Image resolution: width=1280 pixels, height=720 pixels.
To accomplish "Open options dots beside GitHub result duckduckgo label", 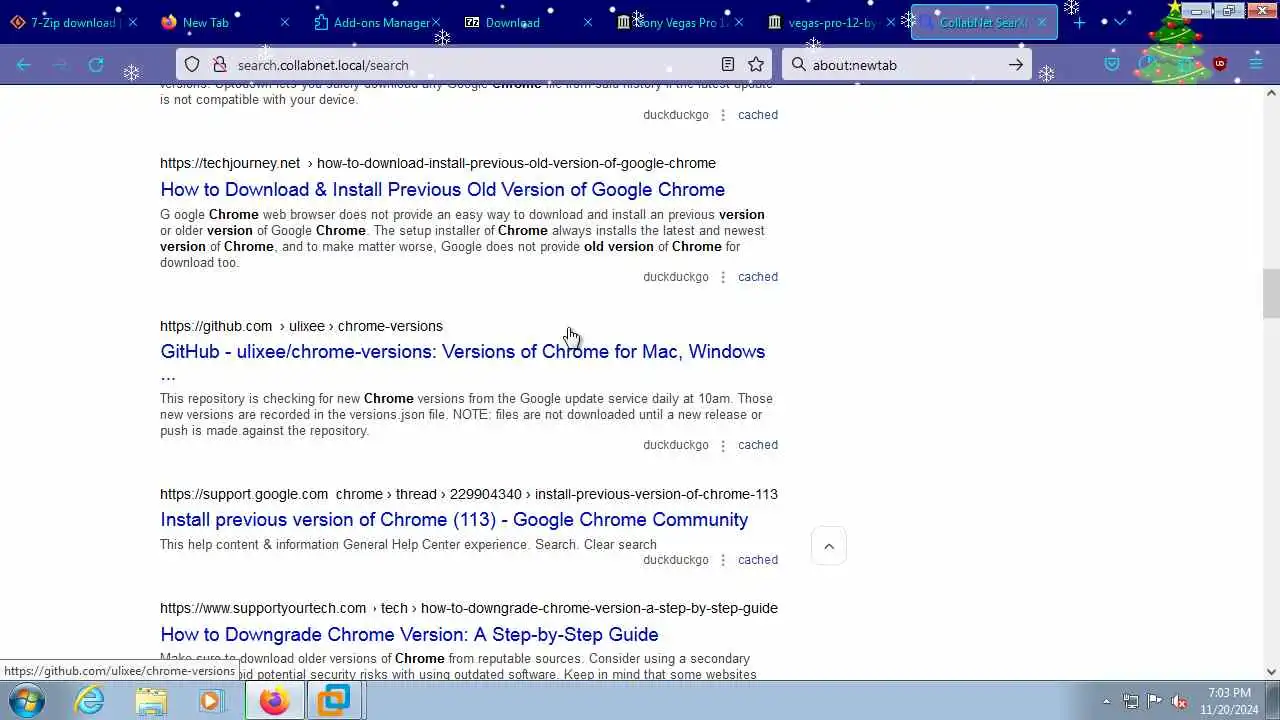I will 722,445.
